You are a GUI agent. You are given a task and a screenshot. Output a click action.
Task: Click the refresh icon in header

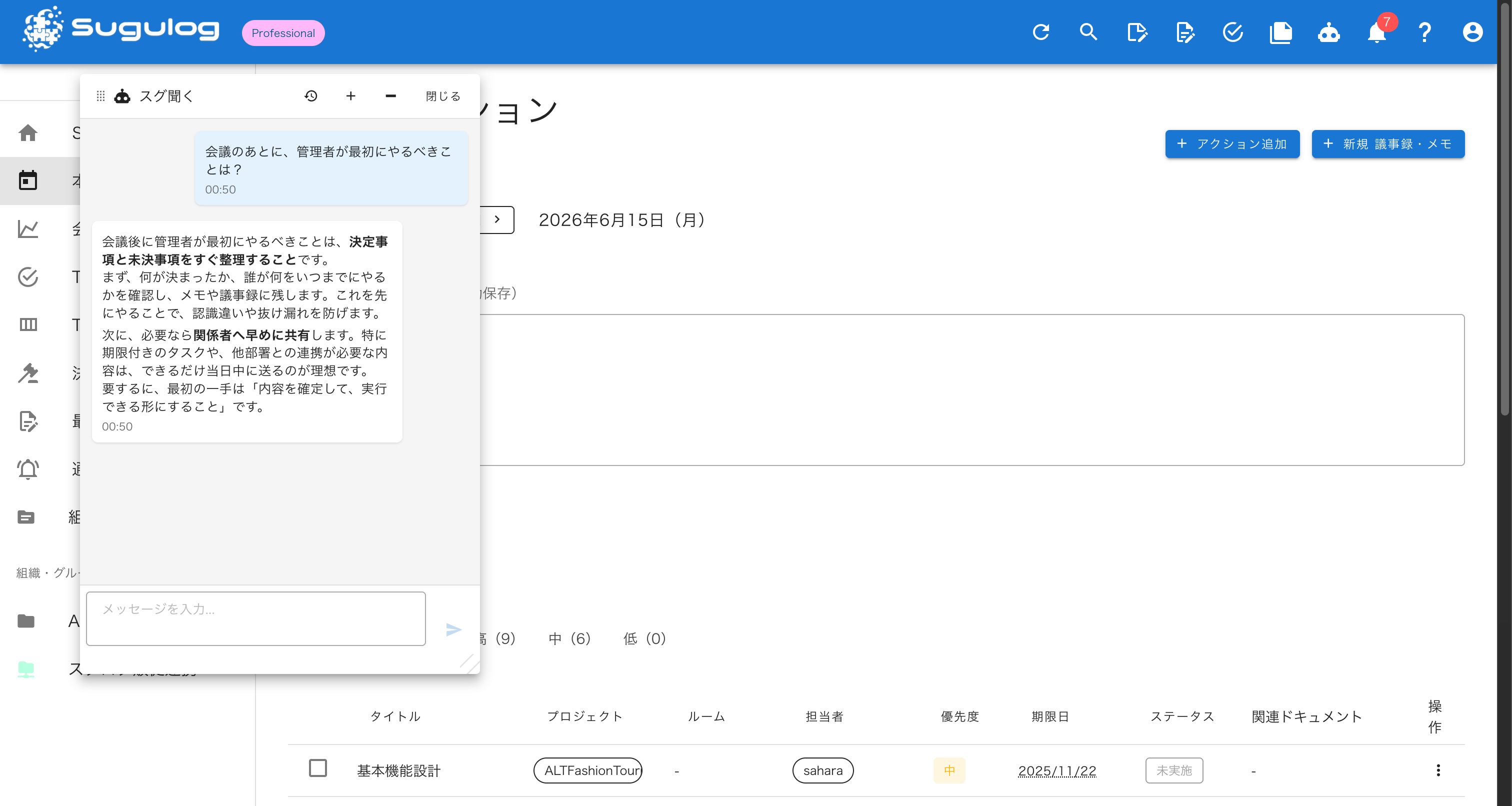1040,32
